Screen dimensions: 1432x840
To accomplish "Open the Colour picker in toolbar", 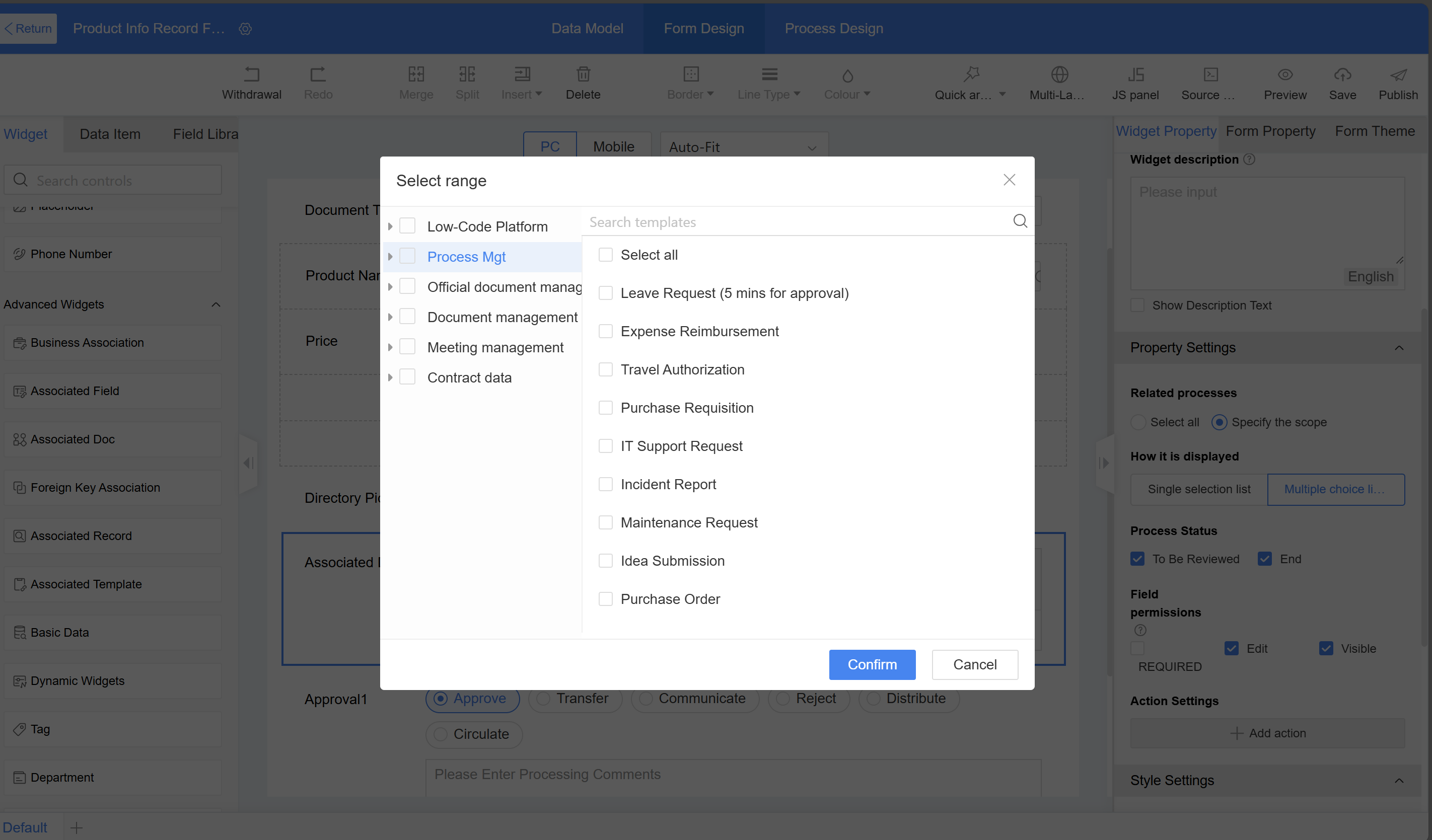I will tap(847, 83).
